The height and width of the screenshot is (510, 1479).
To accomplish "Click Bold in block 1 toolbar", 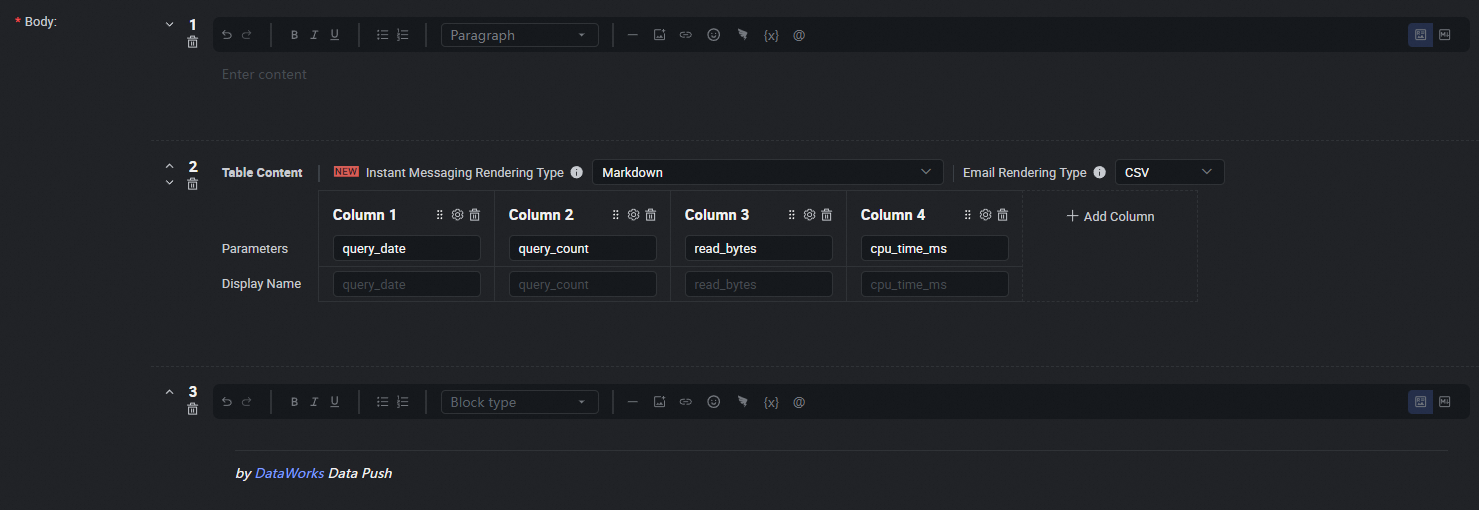I will 294,35.
